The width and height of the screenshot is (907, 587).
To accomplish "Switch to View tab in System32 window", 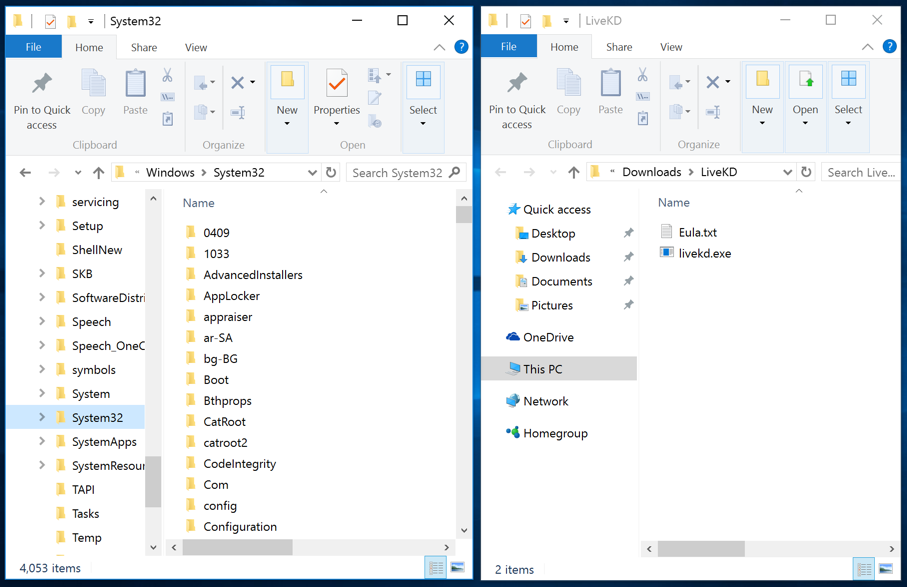I will click(196, 47).
